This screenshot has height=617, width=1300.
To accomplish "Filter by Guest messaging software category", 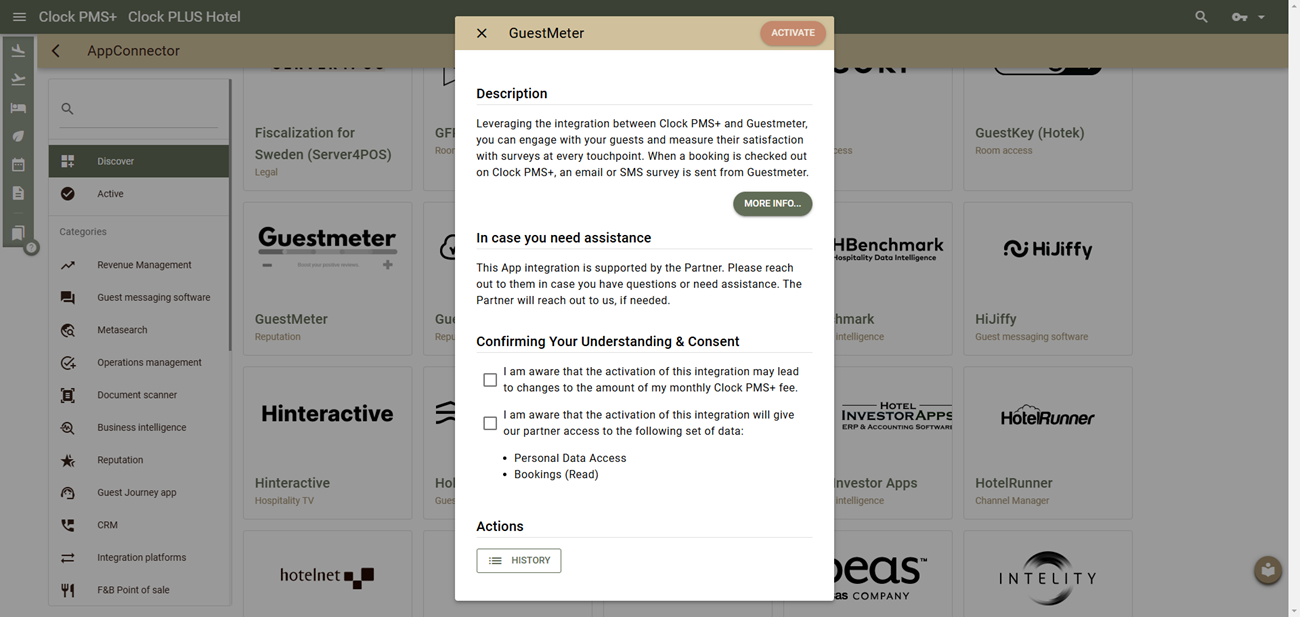I will click(x=139, y=297).
